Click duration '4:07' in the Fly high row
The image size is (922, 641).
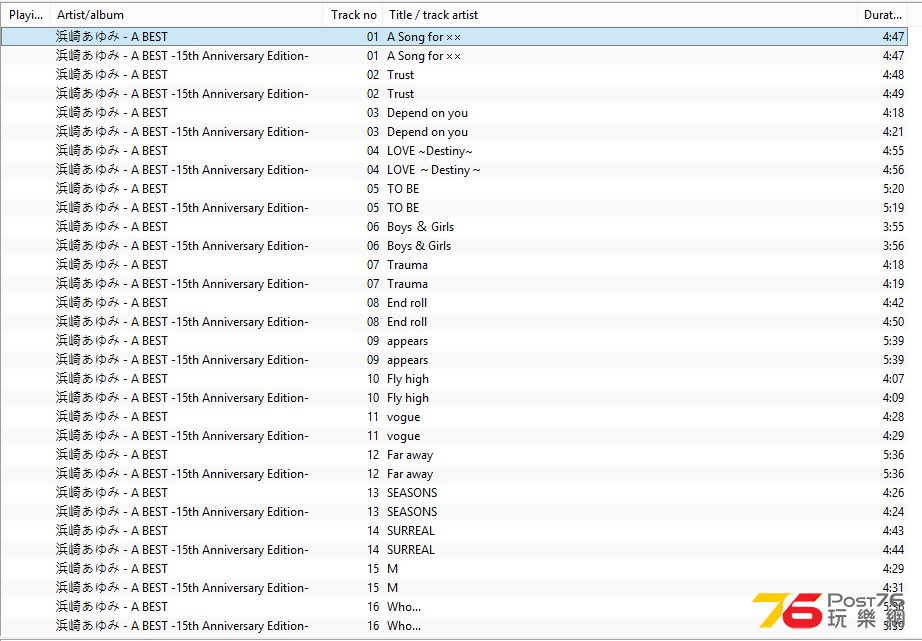893,379
